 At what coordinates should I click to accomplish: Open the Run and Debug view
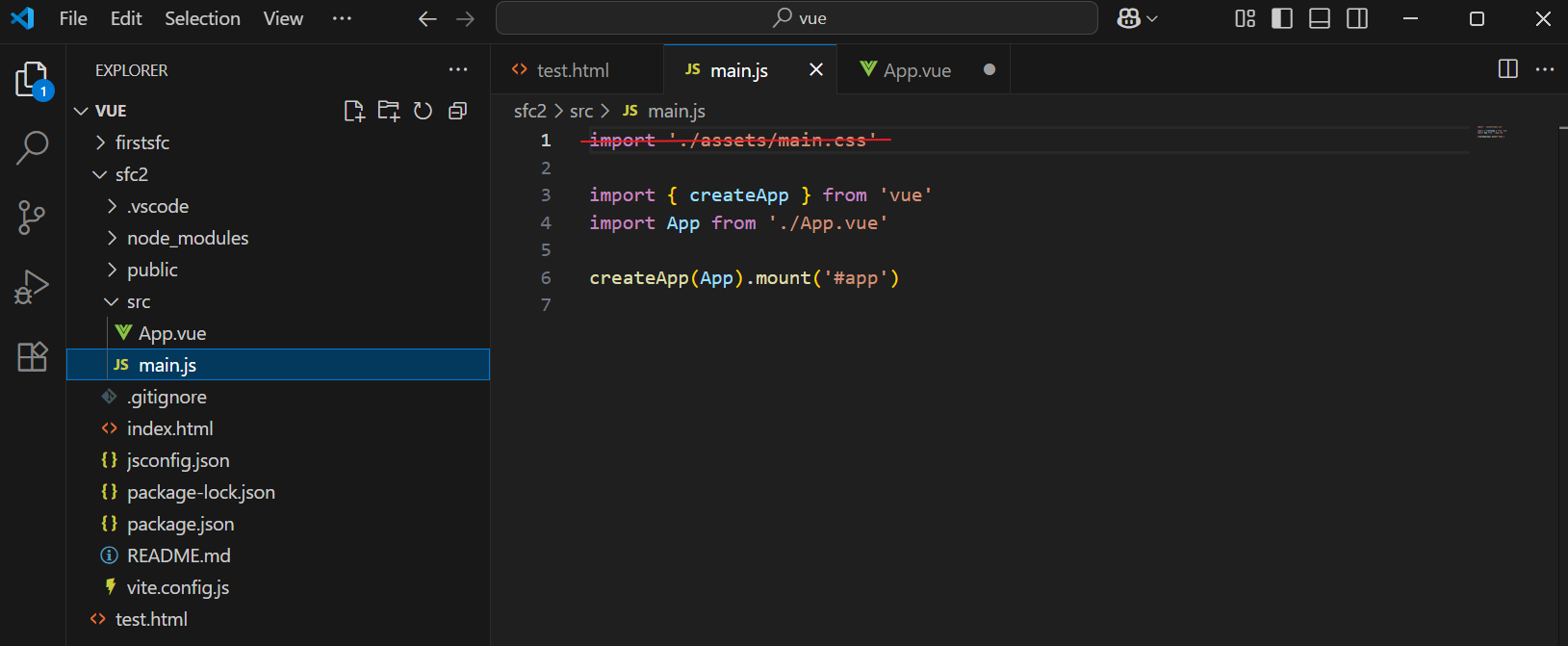[x=32, y=287]
